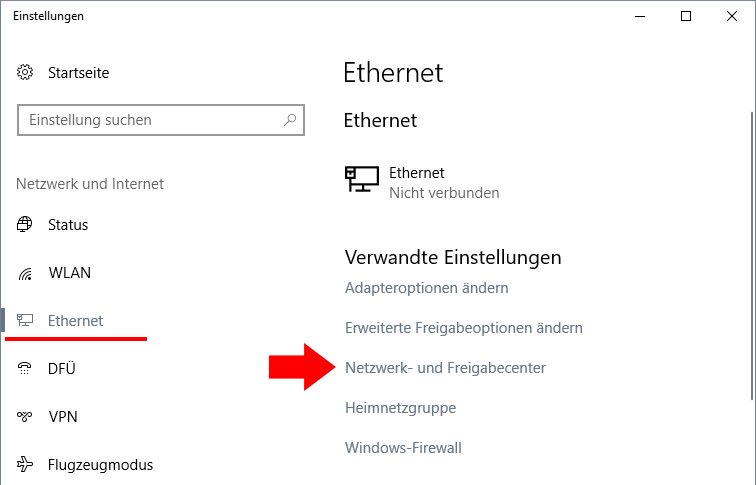Click the Ethernet adapter icon, Nicht verbunden

pos(362,179)
